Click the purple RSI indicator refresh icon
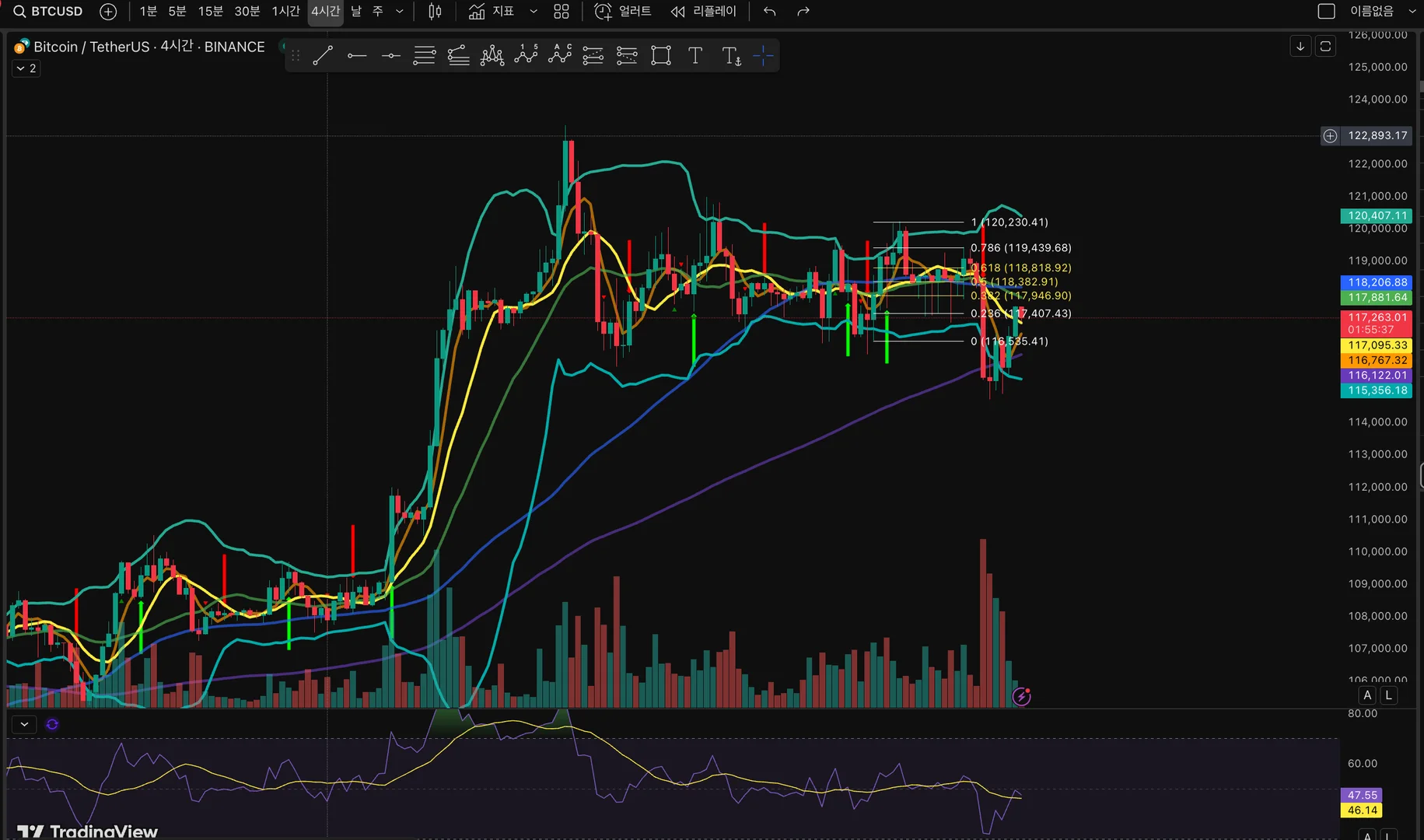 (52, 724)
